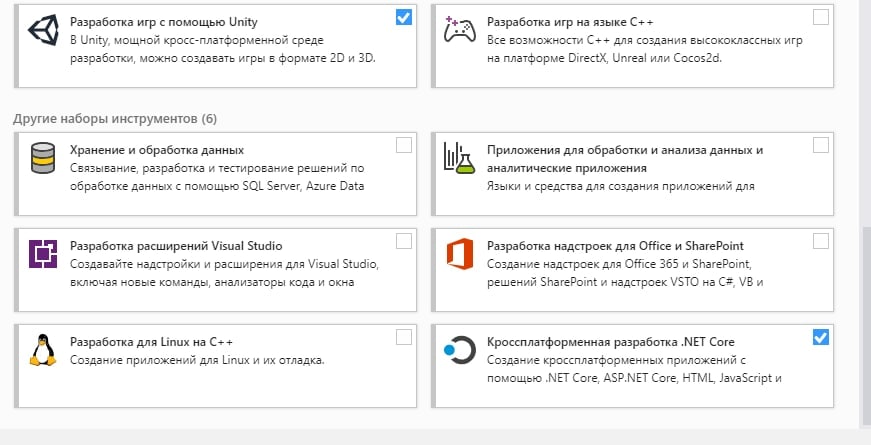Enable C++ game development checkbox
The image size is (871, 445).
(x=821, y=17)
